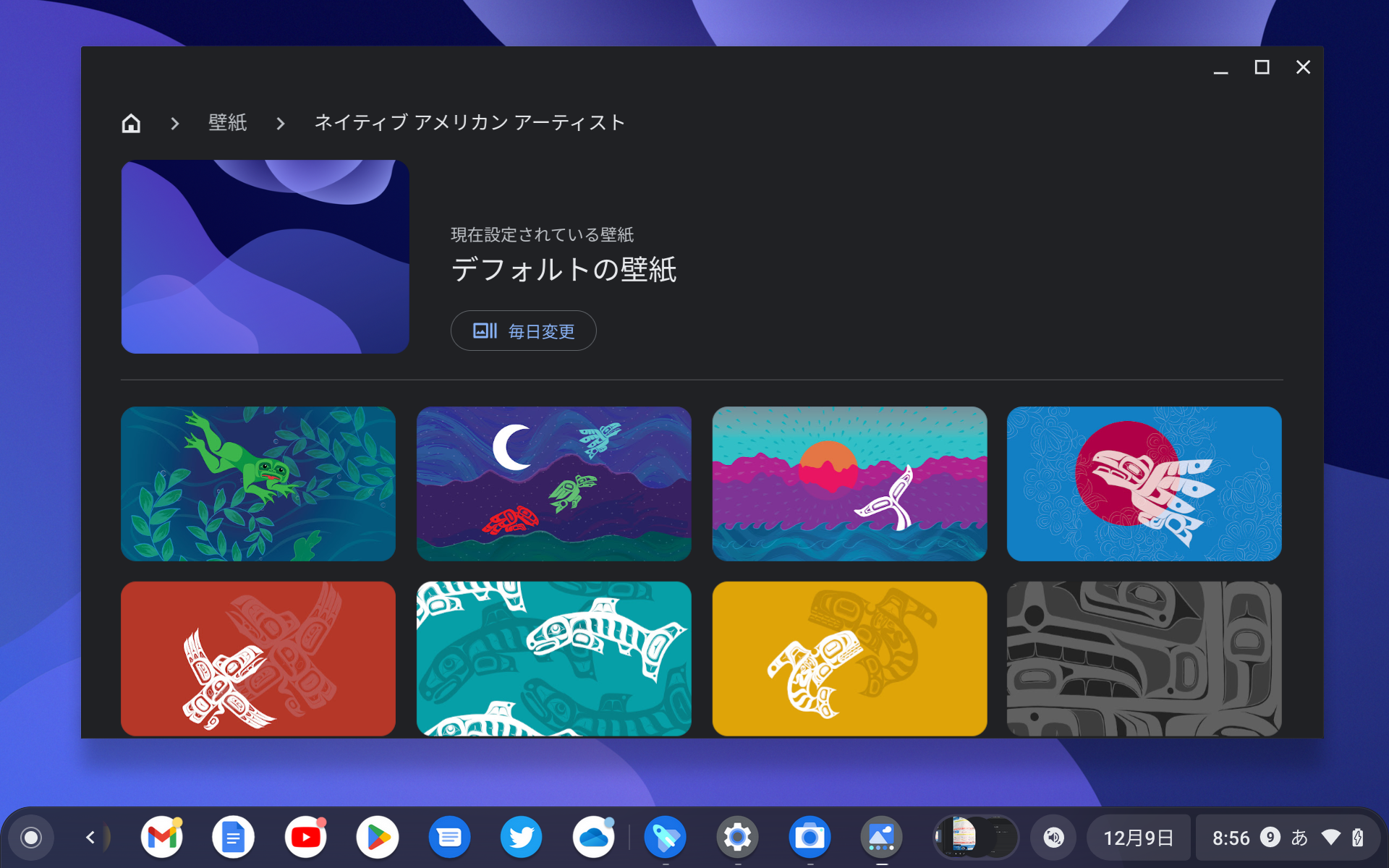
Task: Launch YouTube from the shelf
Action: [305, 838]
